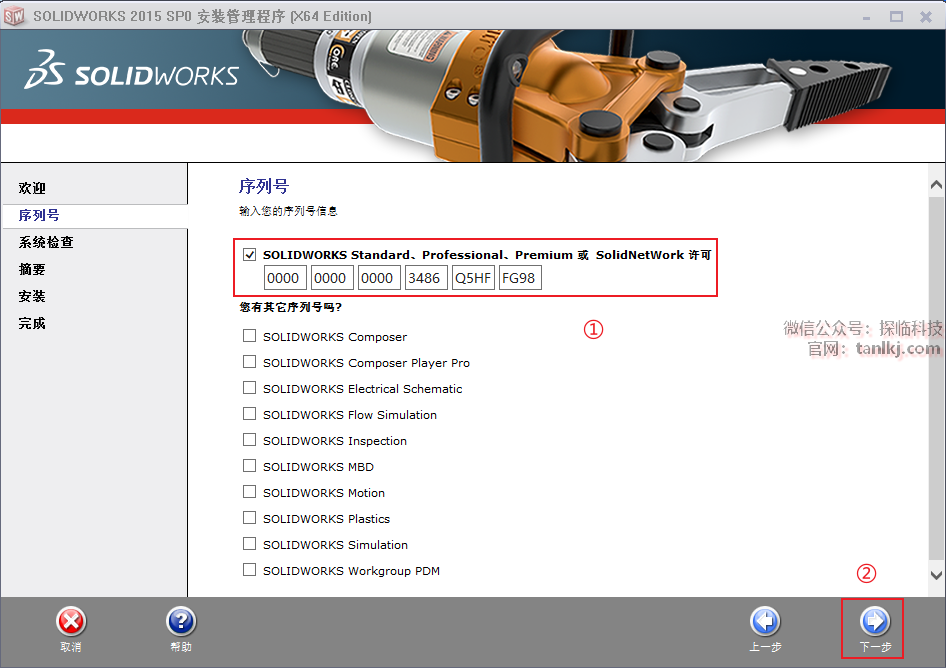This screenshot has width=946, height=668.
Task: Open the 系统检查 step in sidebar
Action: pyautogui.click(x=46, y=243)
